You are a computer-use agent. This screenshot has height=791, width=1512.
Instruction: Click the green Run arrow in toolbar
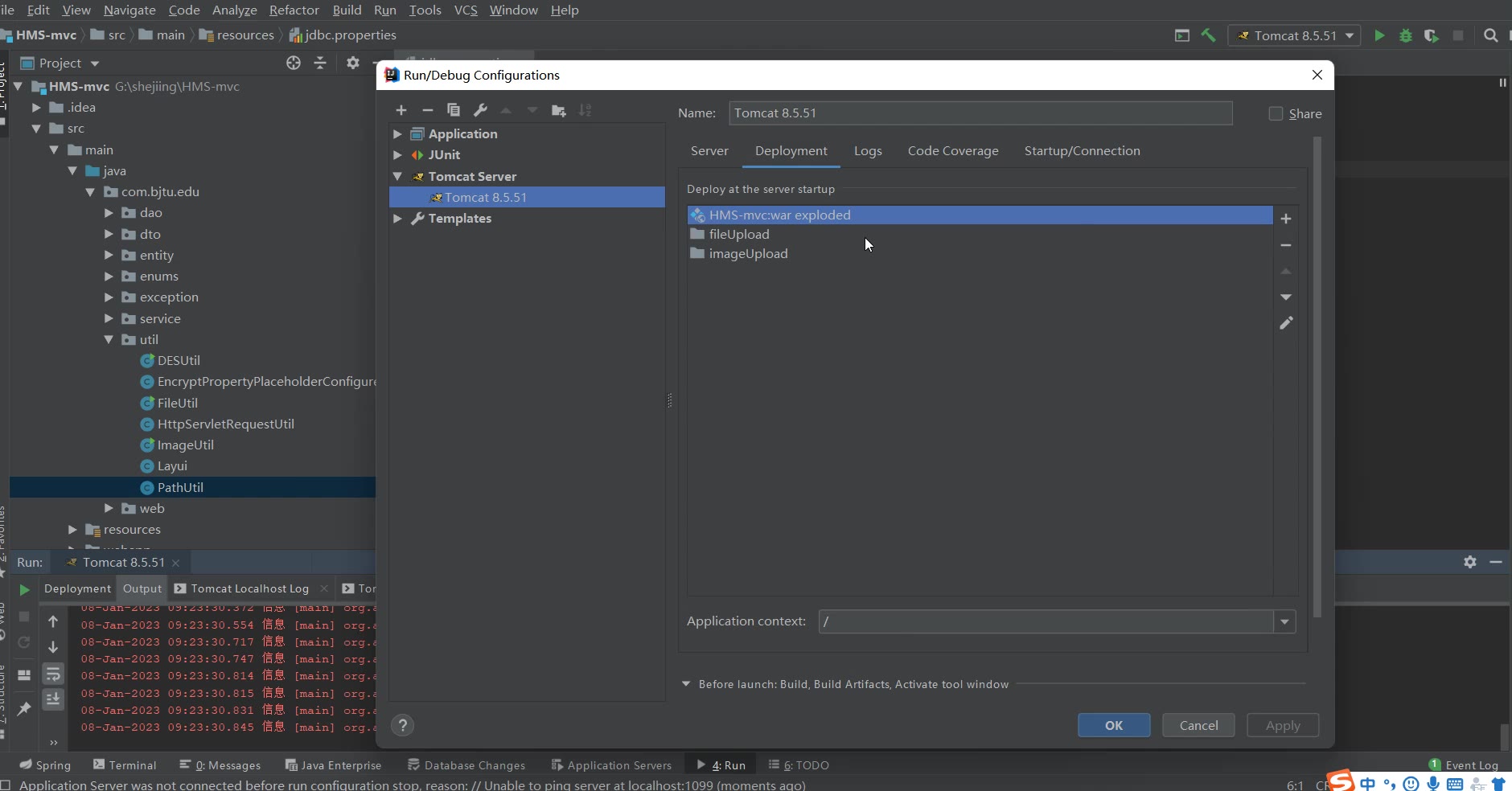(1379, 35)
